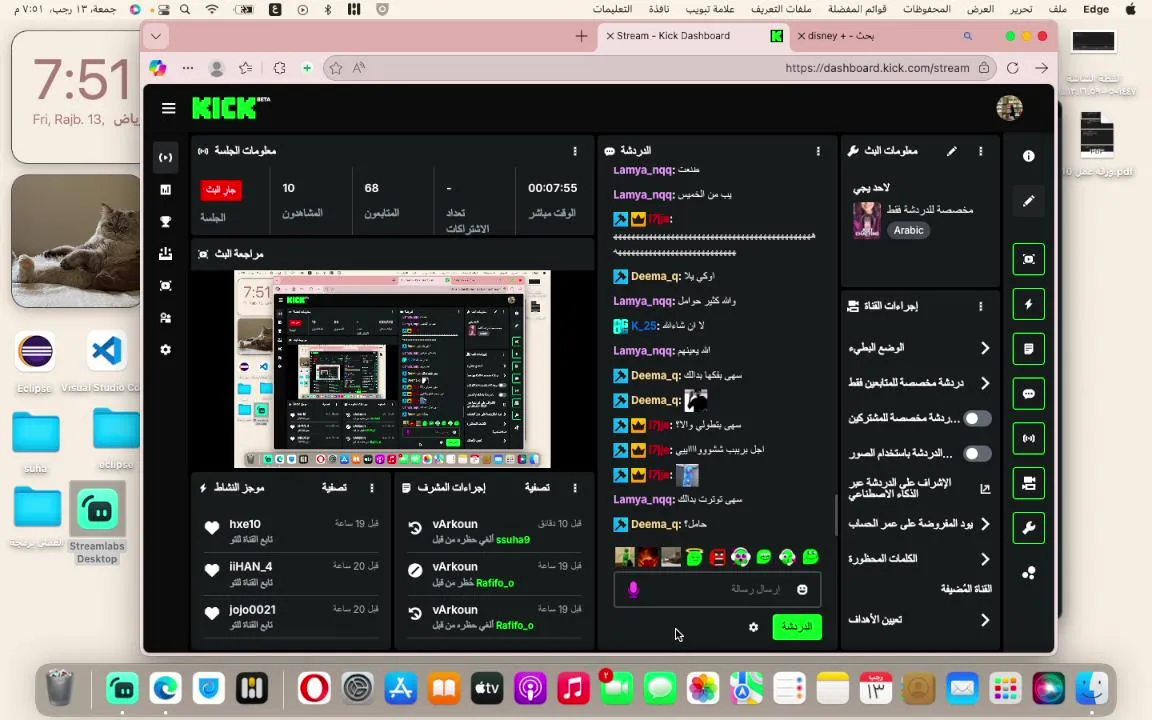Click the purple microphone icon in chat input
The height and width of the screenshot is (720, 1152).
coord(633,589)
